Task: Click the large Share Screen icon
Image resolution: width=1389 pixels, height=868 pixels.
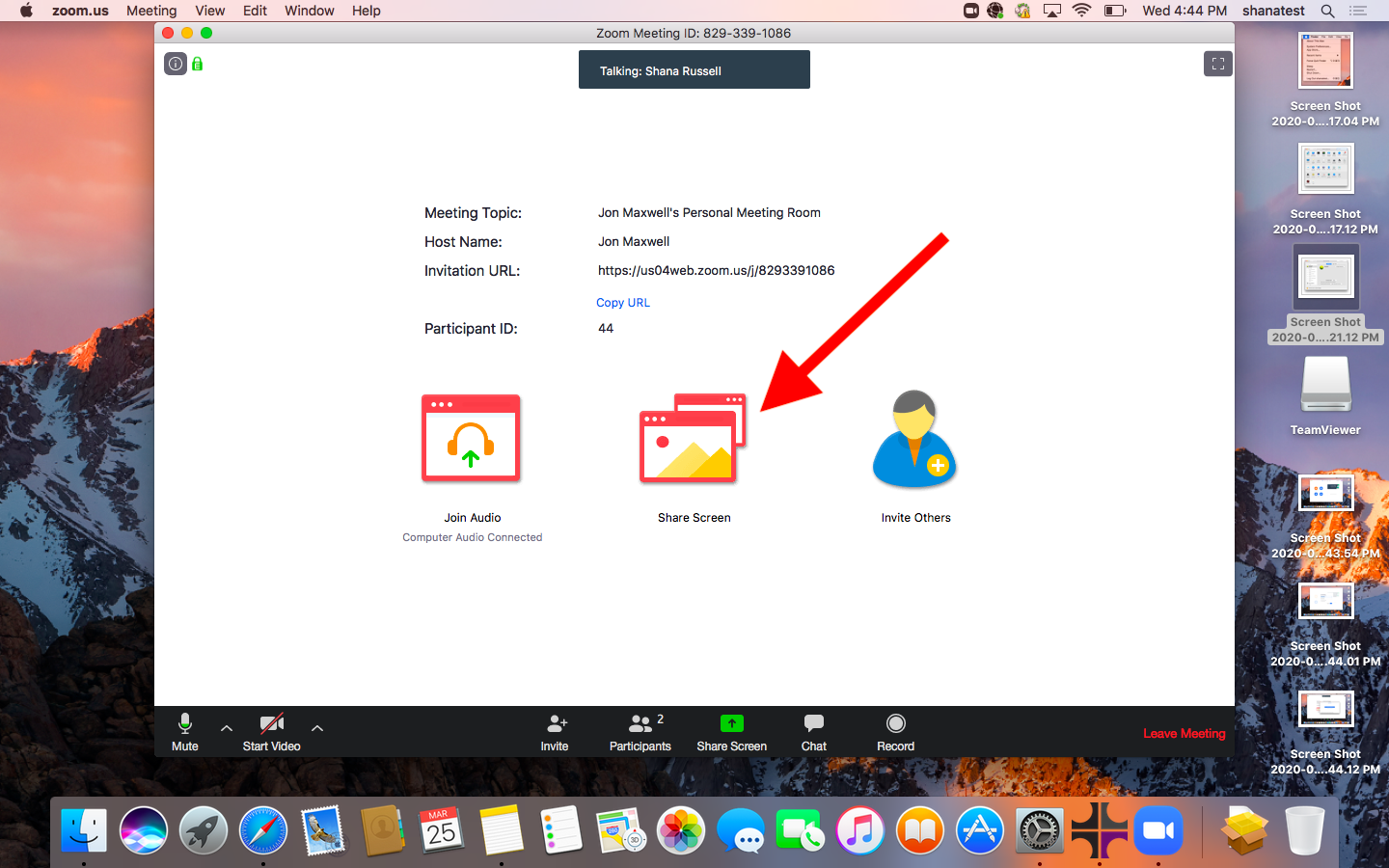Action: (x=693, y=439)
